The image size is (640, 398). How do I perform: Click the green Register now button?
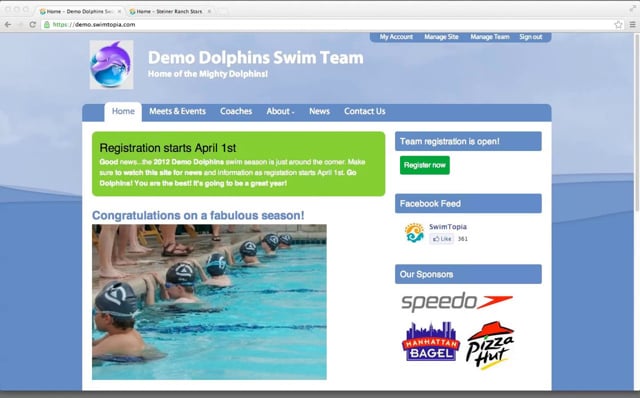(x=424, y=165)
